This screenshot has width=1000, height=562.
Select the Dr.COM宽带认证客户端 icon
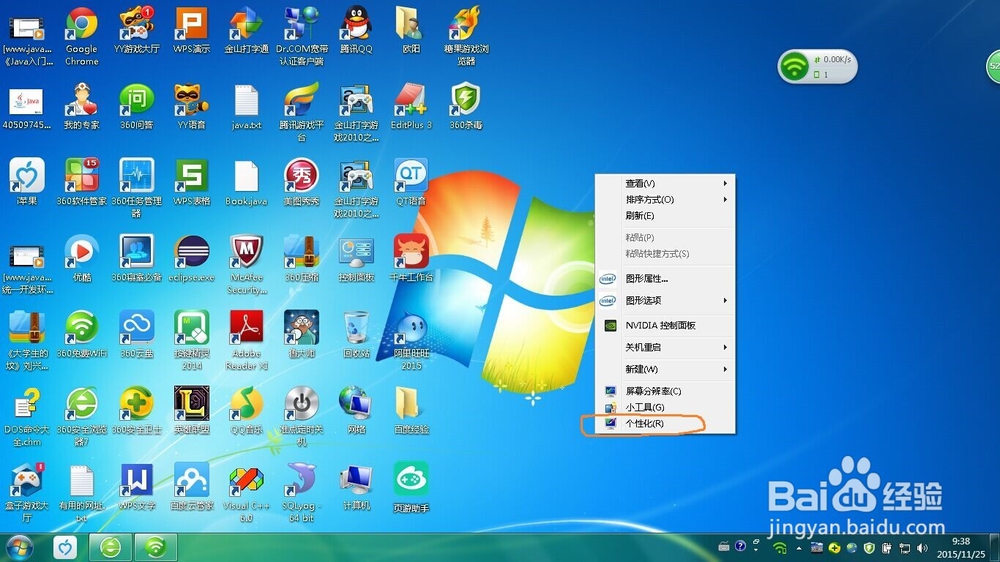(x=302, y=36)
